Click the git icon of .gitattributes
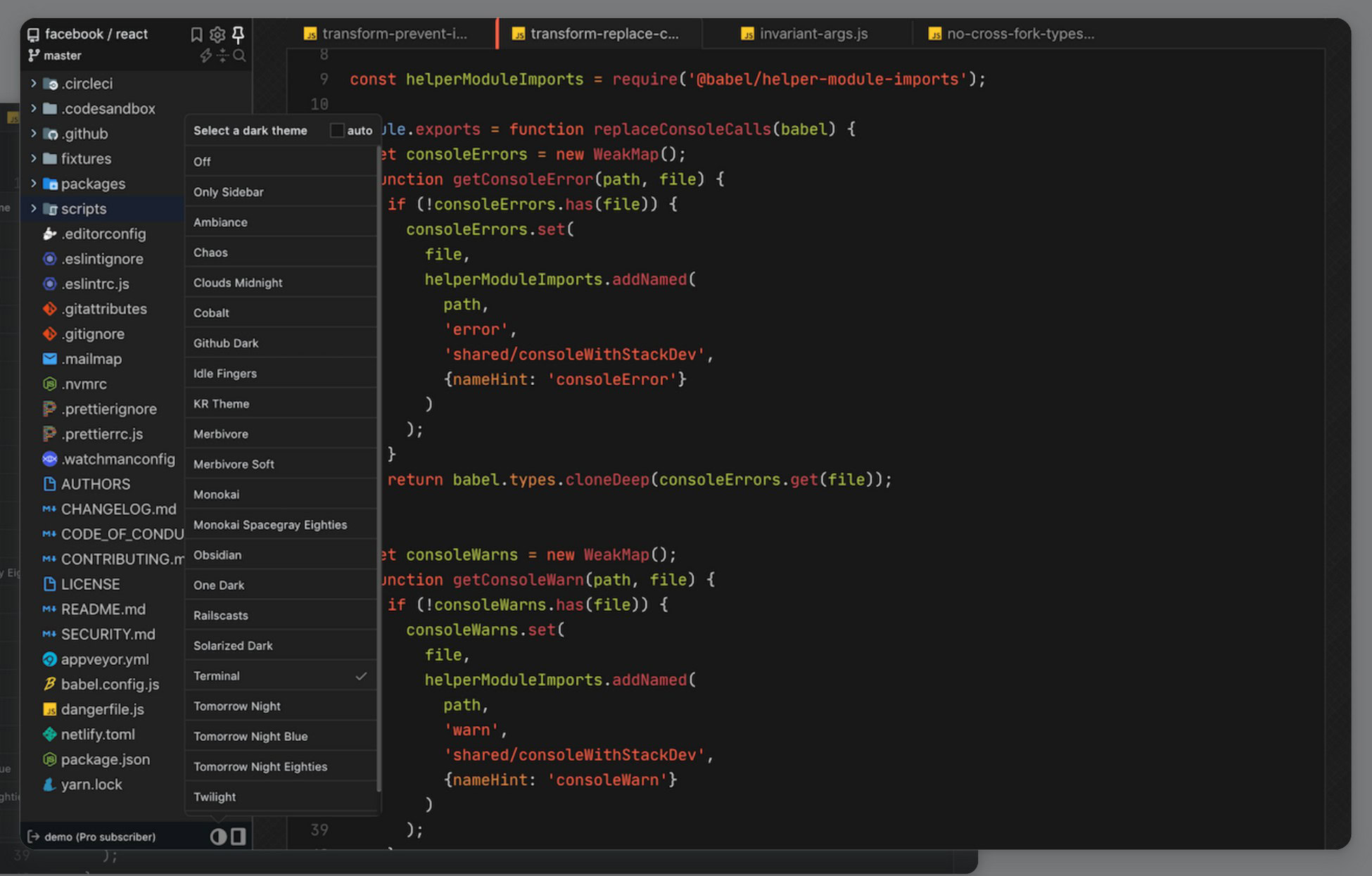 pos(49,309)
